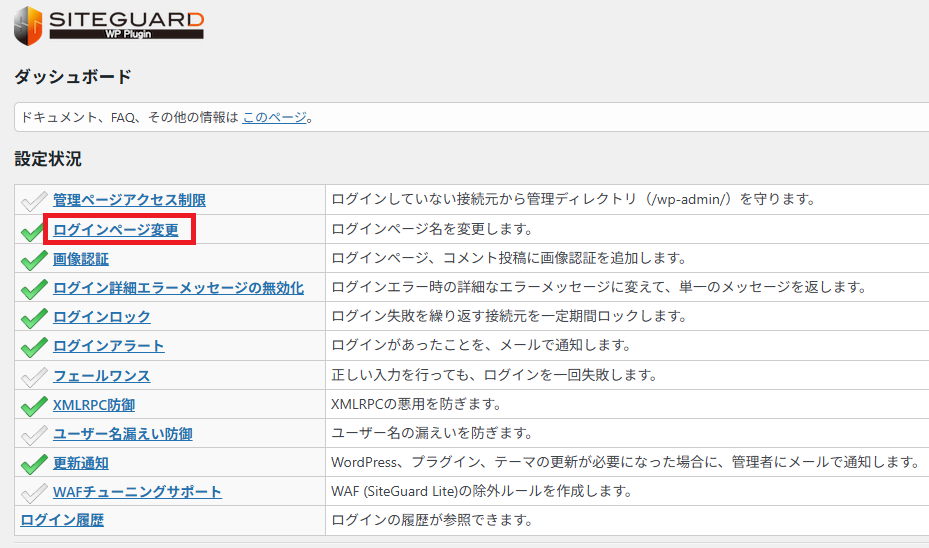
Task: Go to 画像認証 settings
Action: point(80,259)
